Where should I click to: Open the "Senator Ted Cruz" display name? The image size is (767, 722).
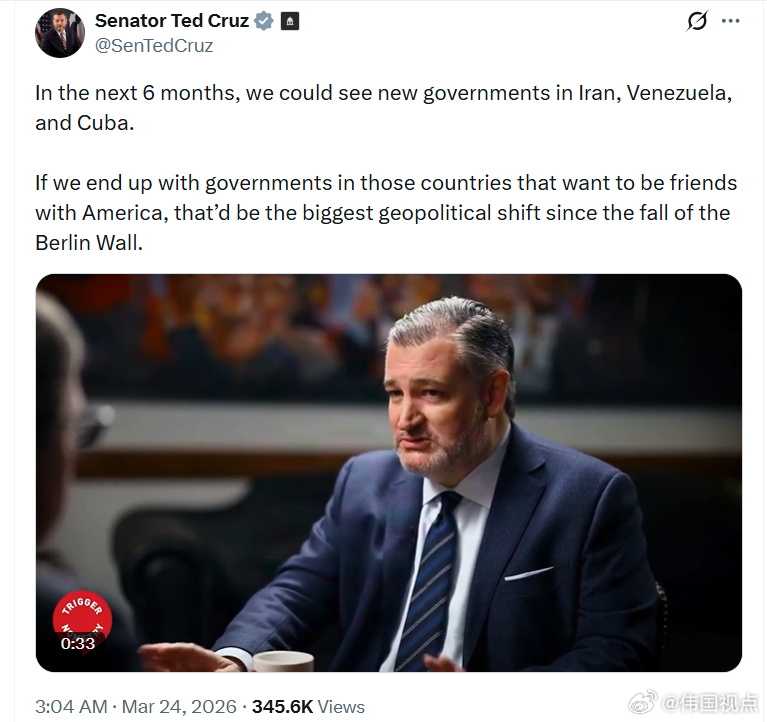172,21
